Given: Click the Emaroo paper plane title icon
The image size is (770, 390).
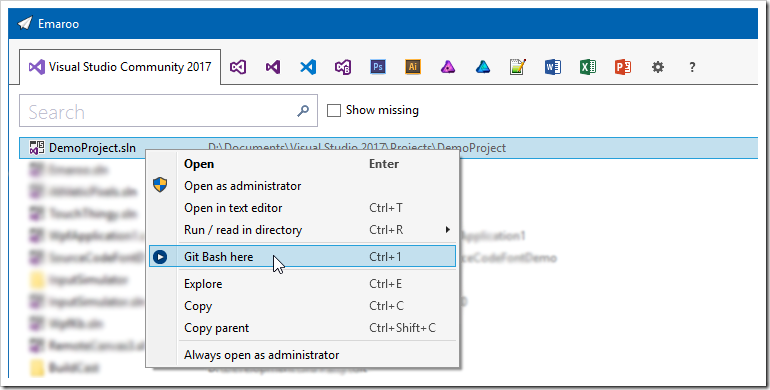Looking at the screenshot, I should pos(25,24).
